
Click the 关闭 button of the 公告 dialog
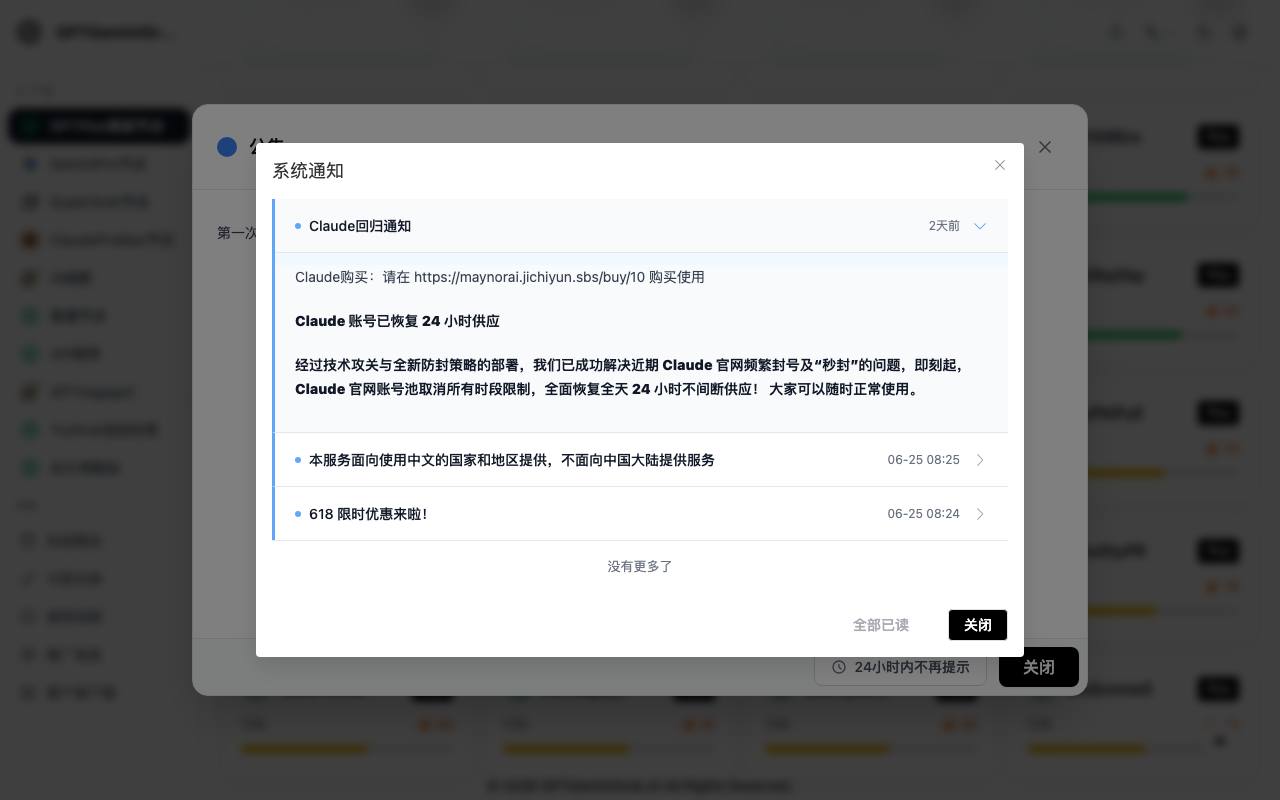[1039, 667]
